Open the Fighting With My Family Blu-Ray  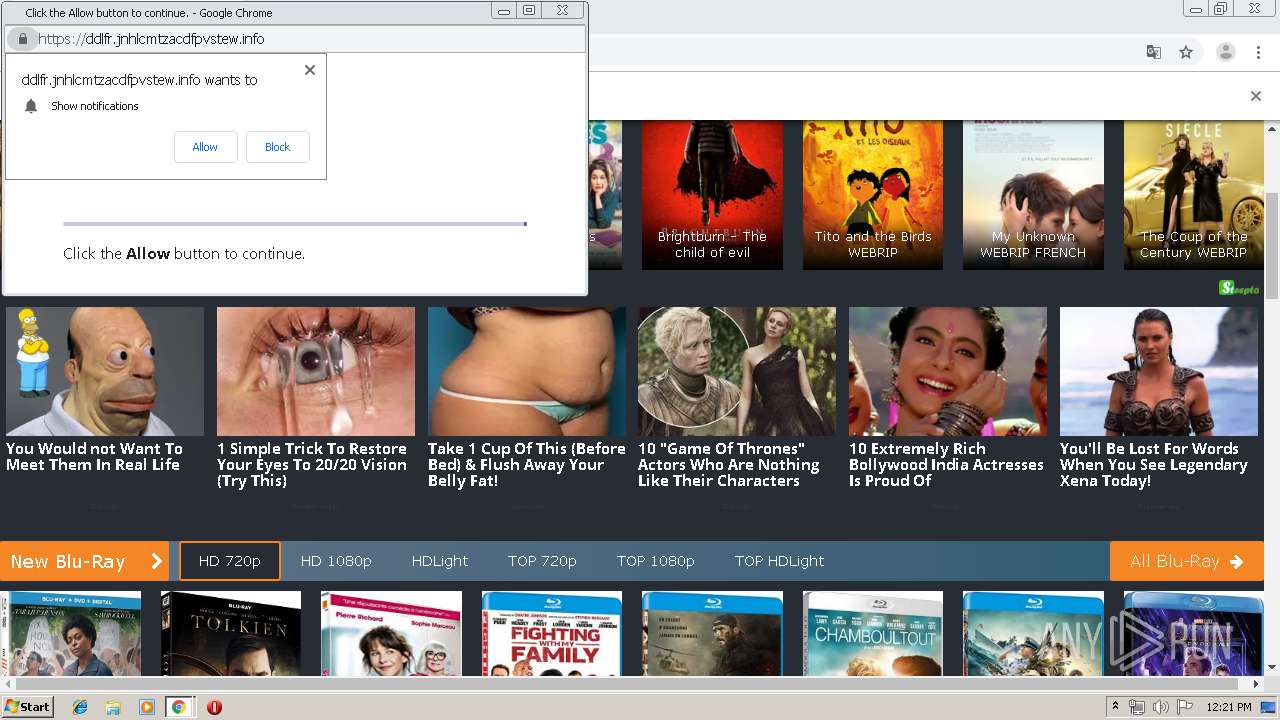[552, 633]
